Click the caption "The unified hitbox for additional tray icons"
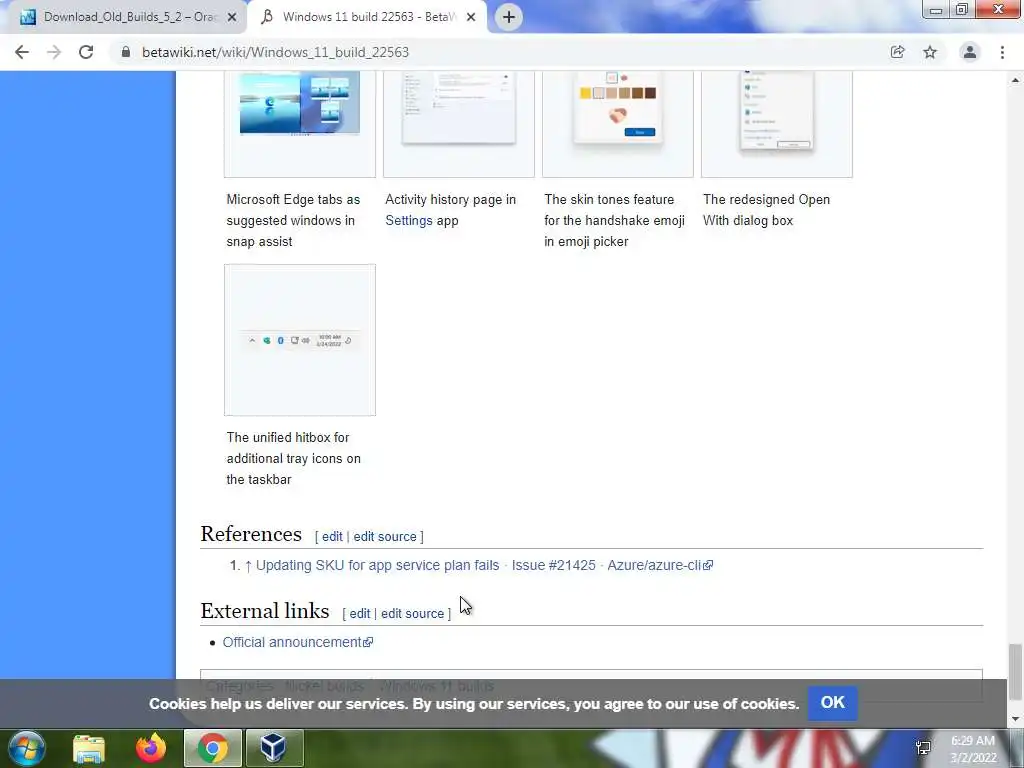 (x=294, y=458)
